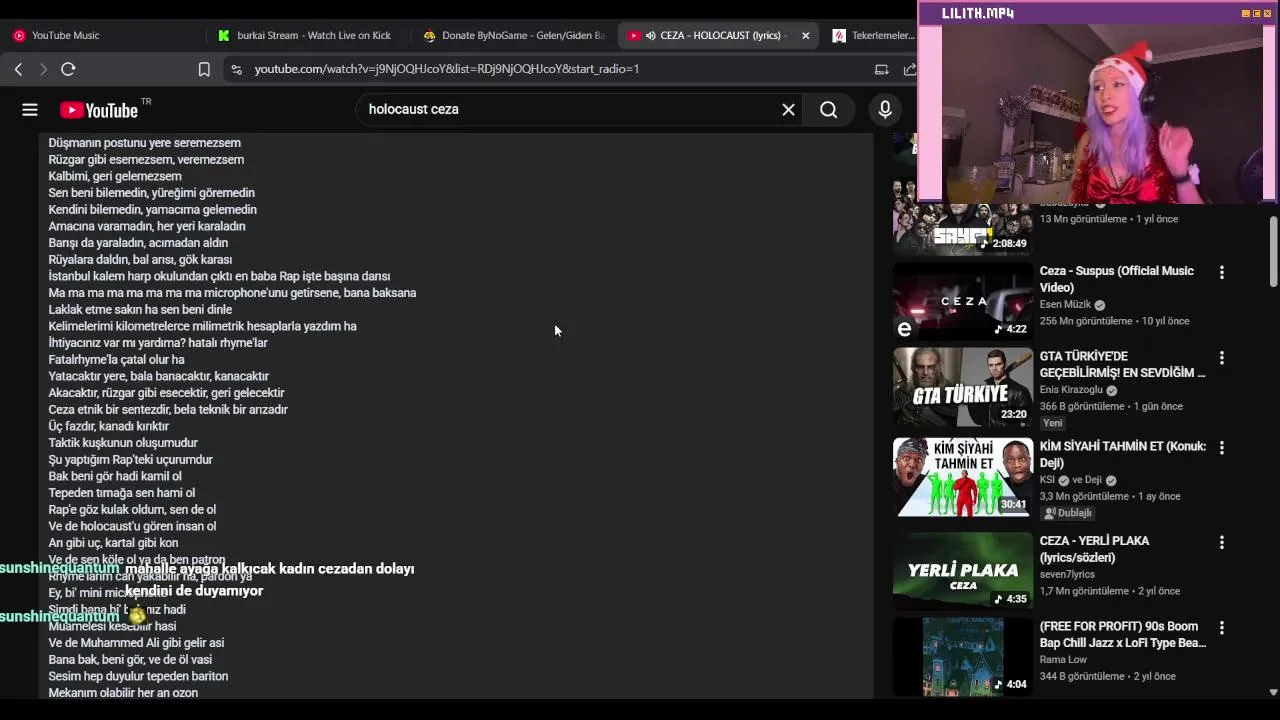Open '(FREE FOR PROFIT) 90s Boom Bap' title
This screenshot has width=1280, height=720.
point(1122,634)
